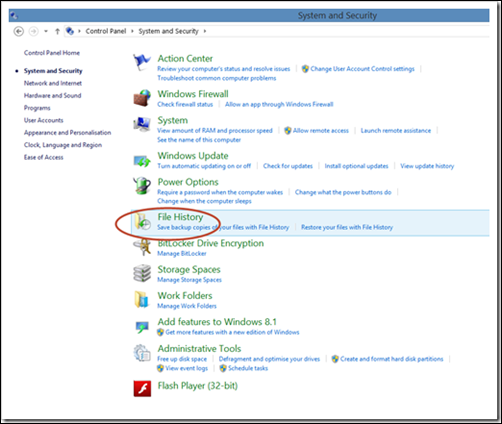Open the File History heading link
This screenshot has height=424, width=502.
click(x=180, y=217)
